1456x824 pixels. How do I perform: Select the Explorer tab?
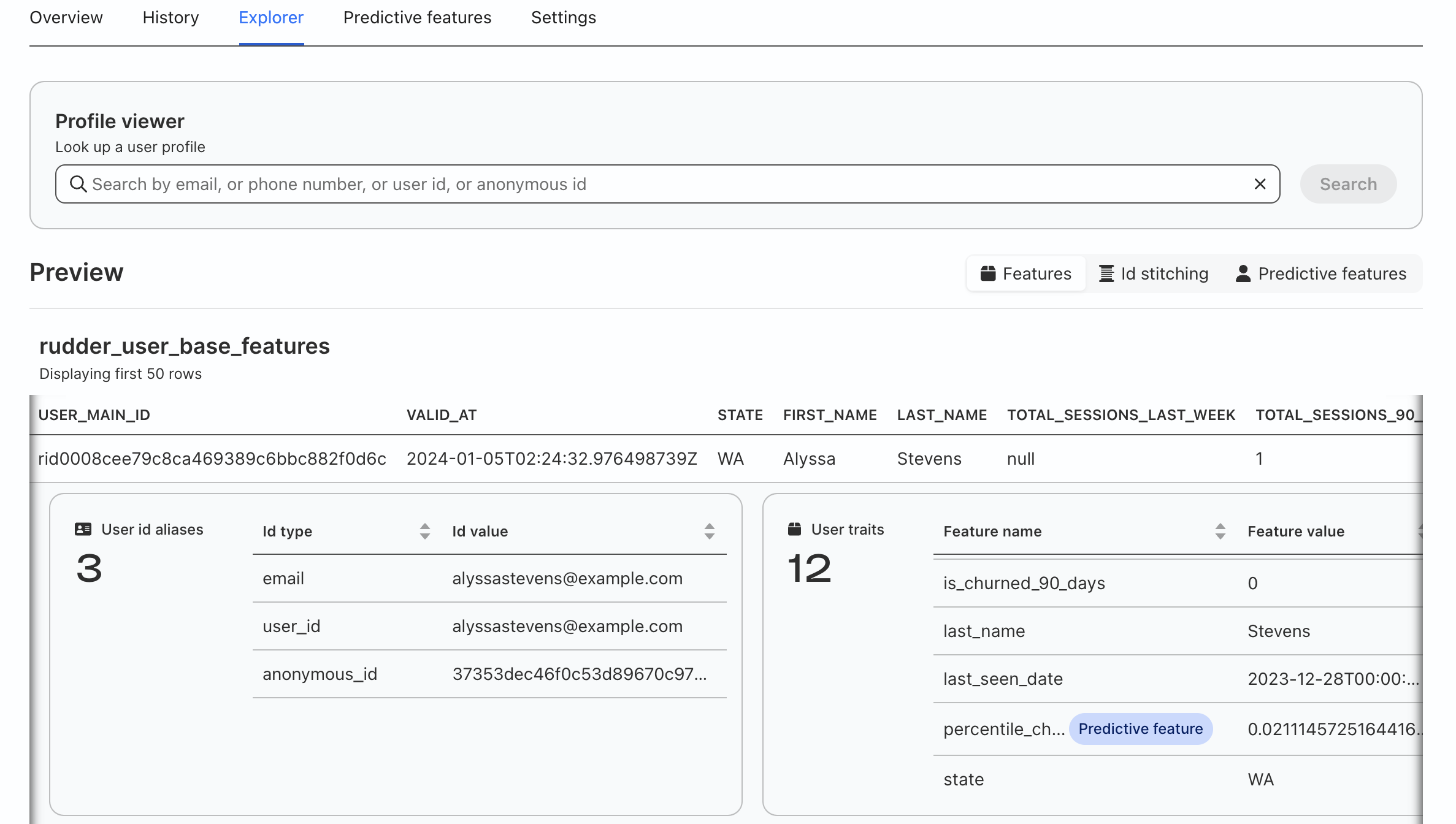tap(271, 18)
